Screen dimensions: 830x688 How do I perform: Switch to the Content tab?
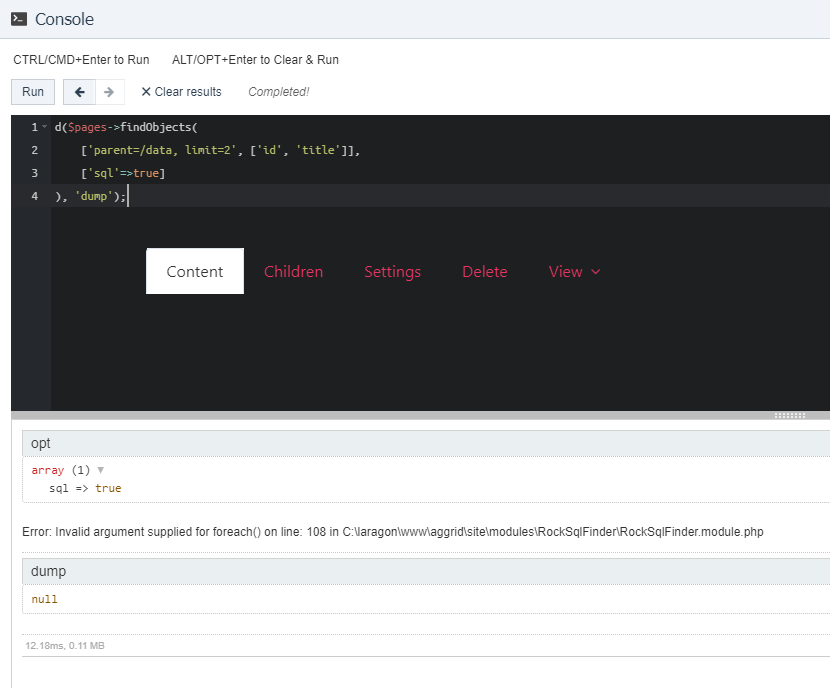(x=195, y=272)
